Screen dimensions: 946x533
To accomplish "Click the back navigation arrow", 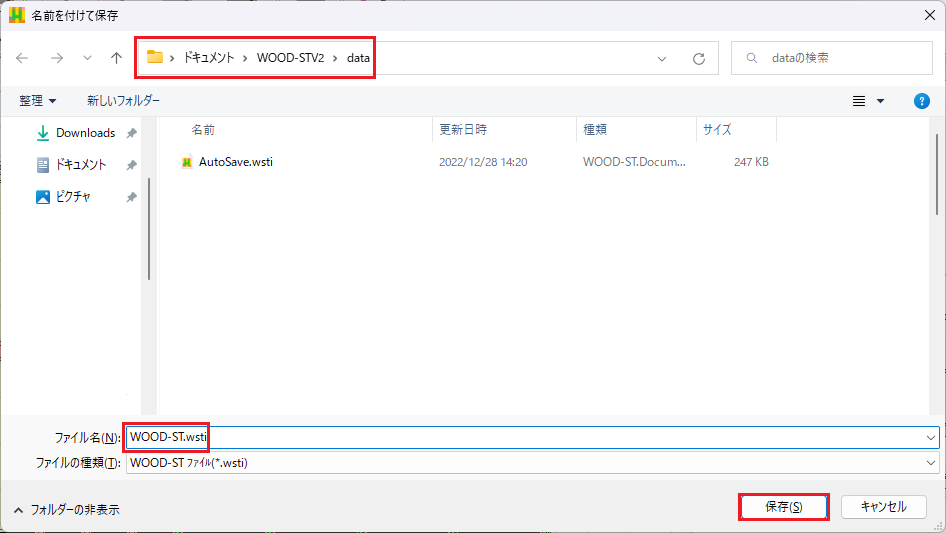I will (22, 58).
